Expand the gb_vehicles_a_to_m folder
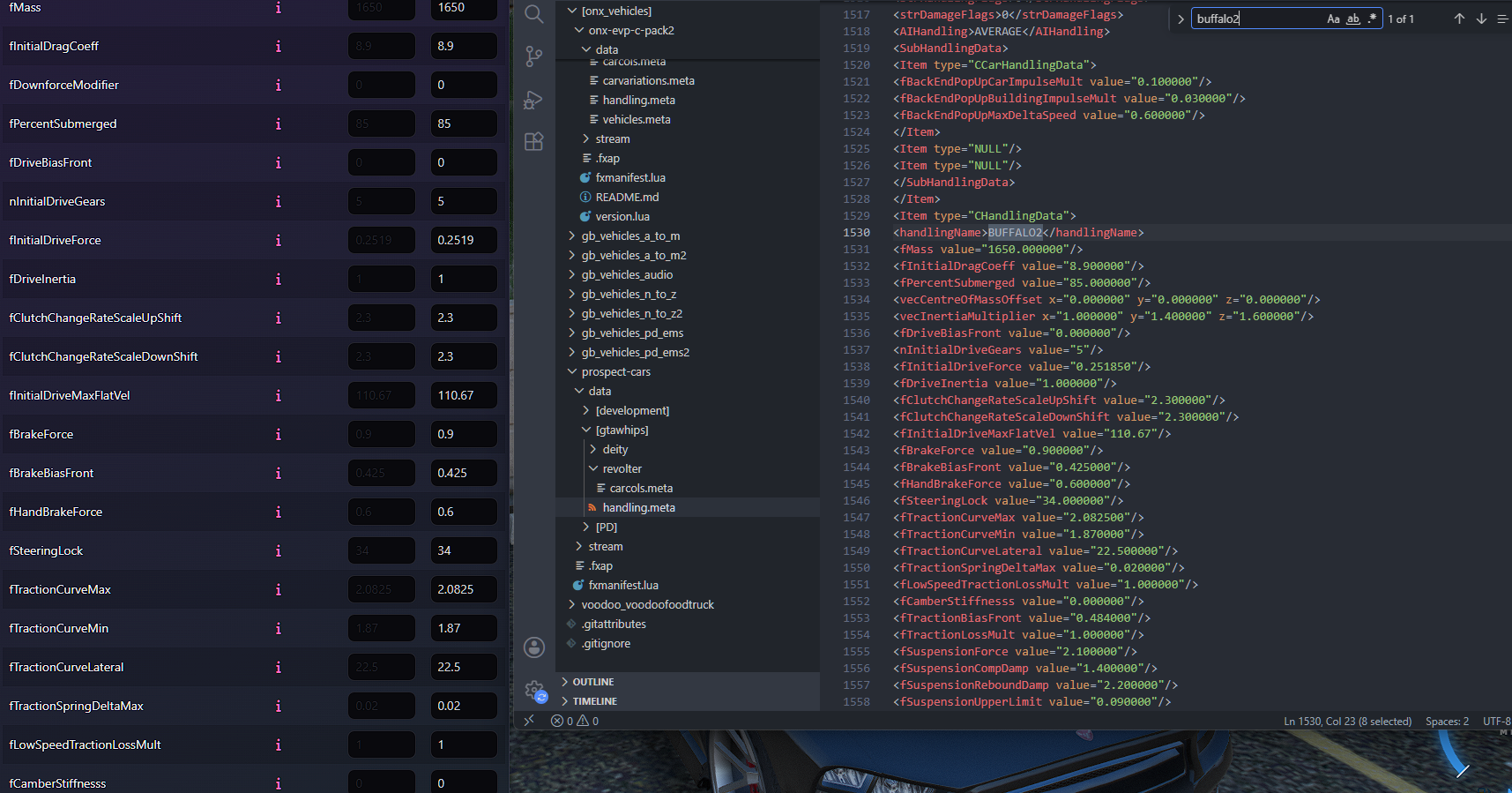Viewport: 1512px width, 793px height. [630, 236]
